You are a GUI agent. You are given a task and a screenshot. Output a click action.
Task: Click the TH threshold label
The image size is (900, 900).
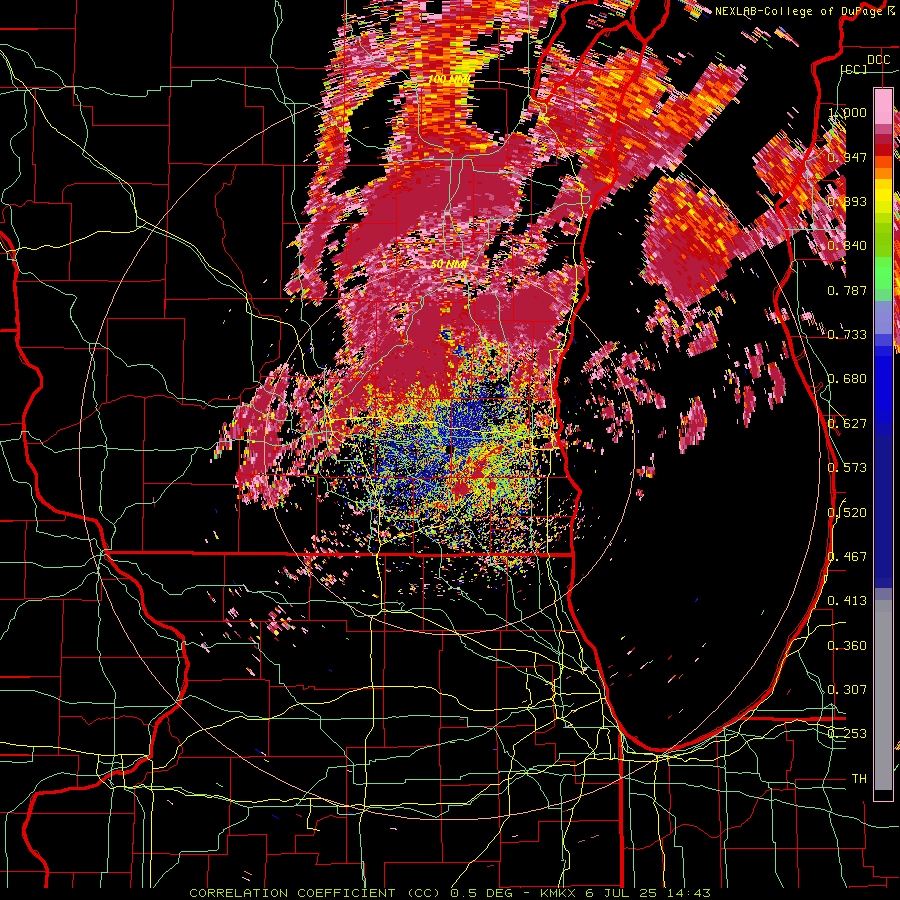(x=859, y=779)
